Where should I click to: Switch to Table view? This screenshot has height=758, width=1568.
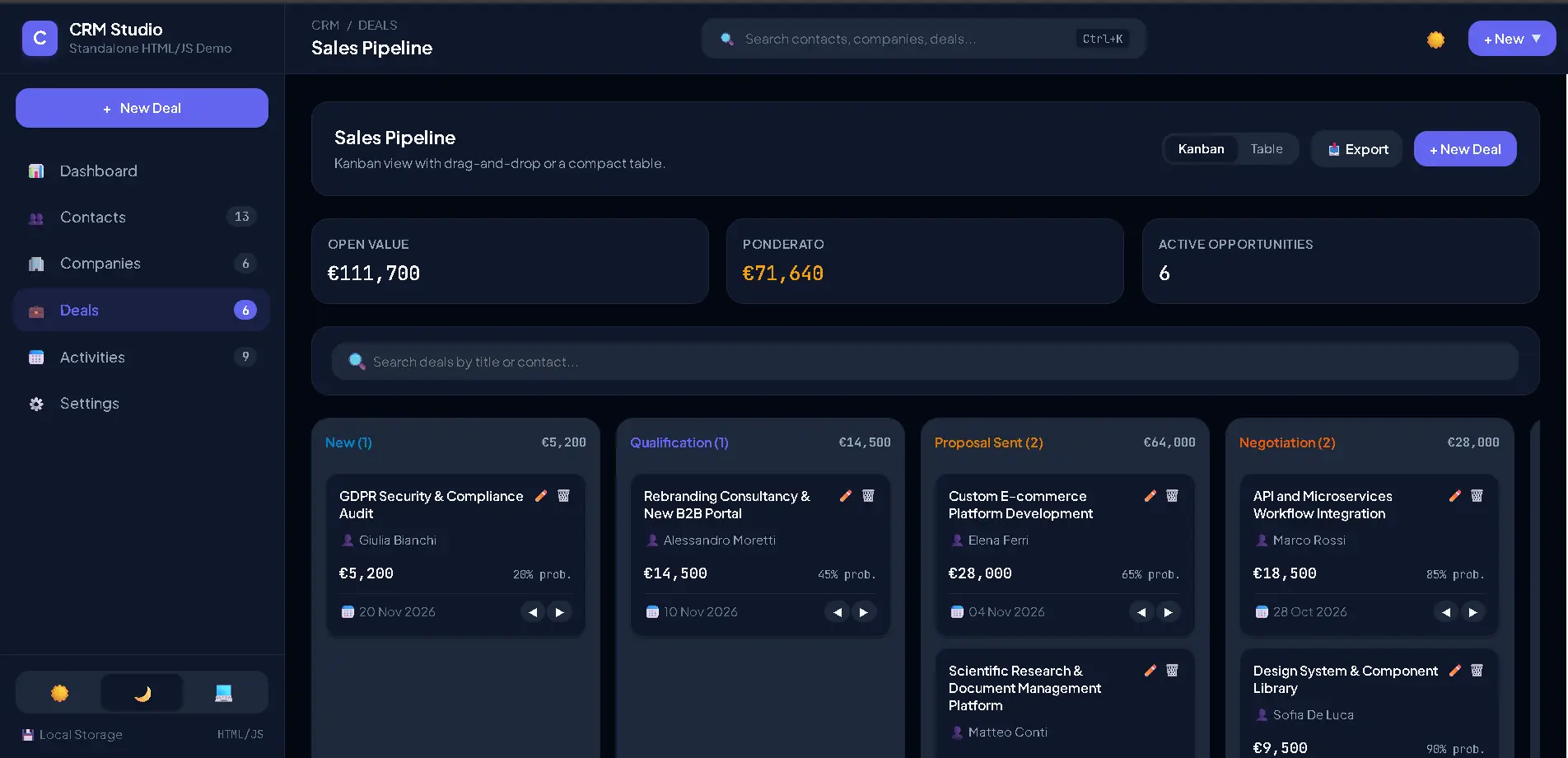[x=1267, y=149]
